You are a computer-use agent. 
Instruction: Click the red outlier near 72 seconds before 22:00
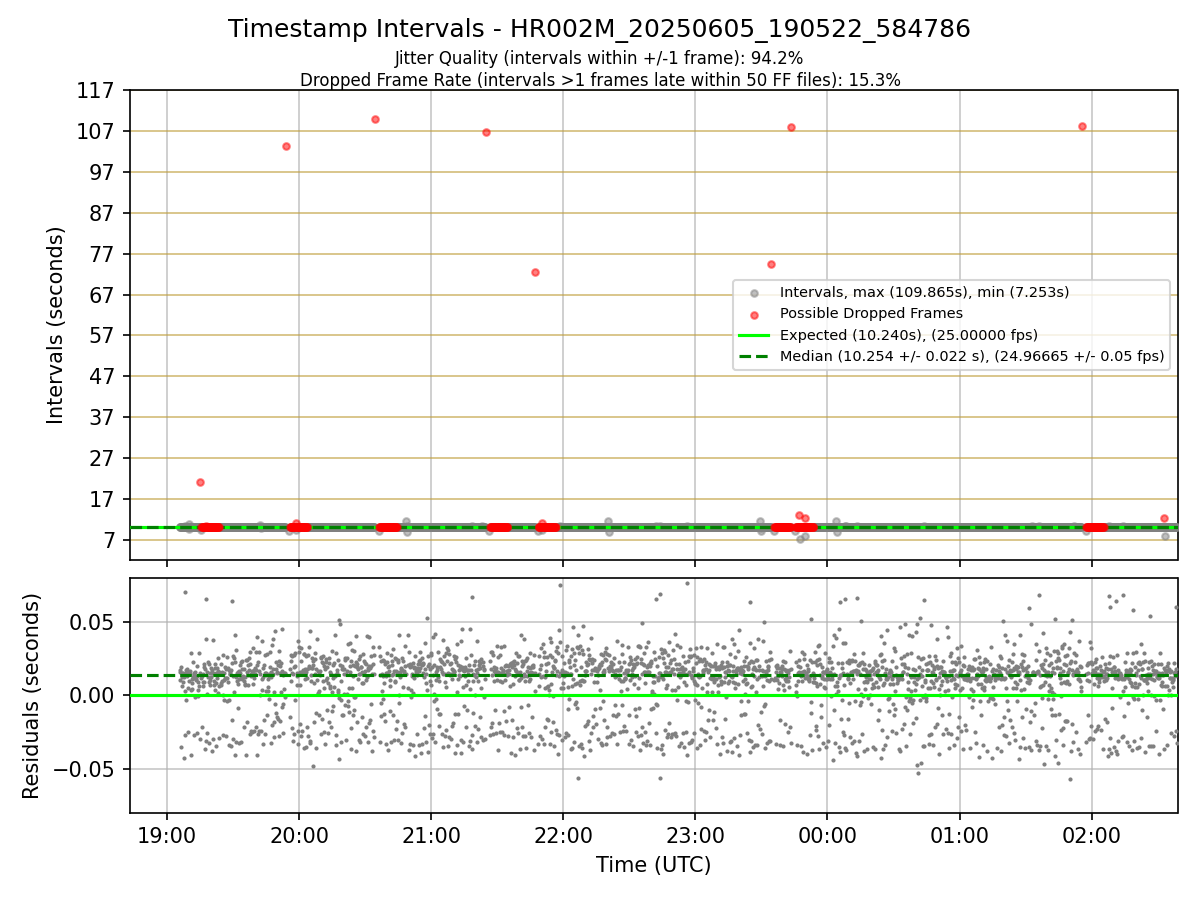coord(535,272)
